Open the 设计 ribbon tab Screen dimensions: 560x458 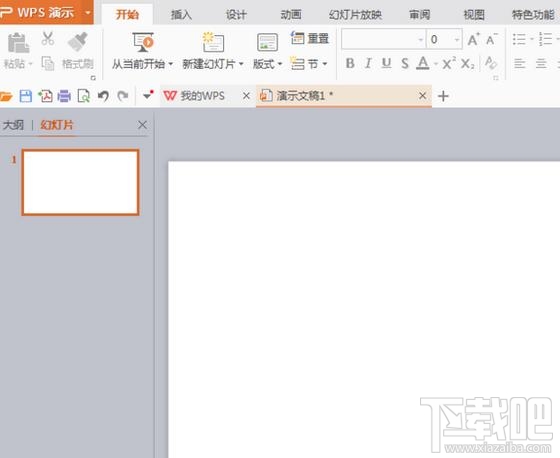236,15
